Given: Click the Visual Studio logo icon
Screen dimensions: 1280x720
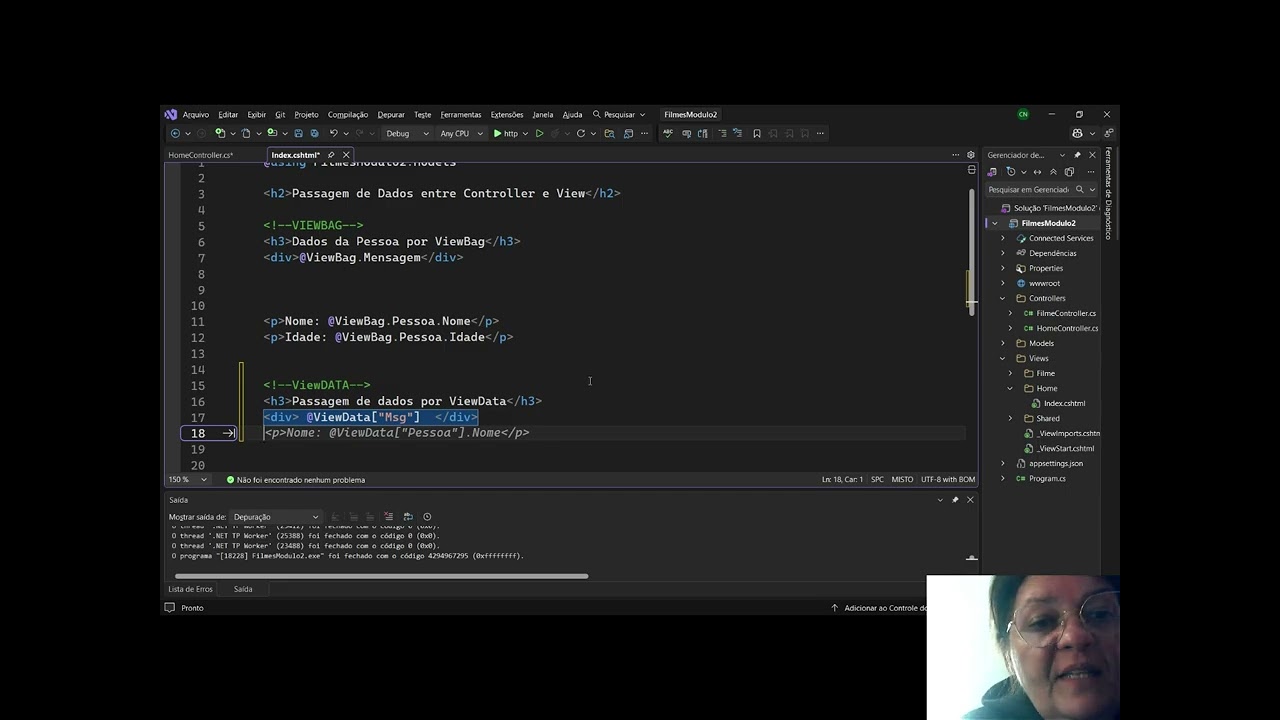Looking at the screenshot, I should (171, 114).
